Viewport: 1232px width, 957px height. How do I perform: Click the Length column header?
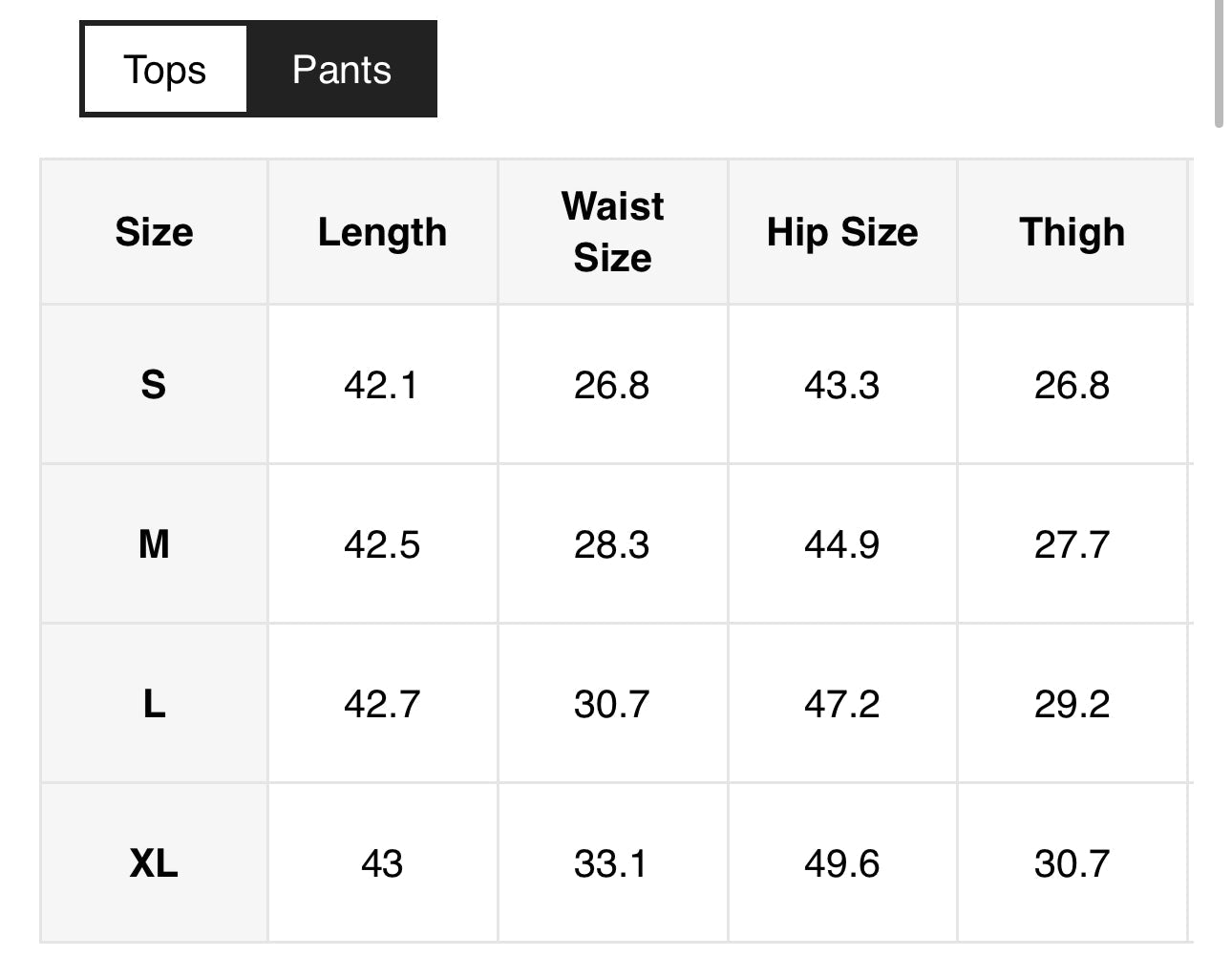pos(382,232)
